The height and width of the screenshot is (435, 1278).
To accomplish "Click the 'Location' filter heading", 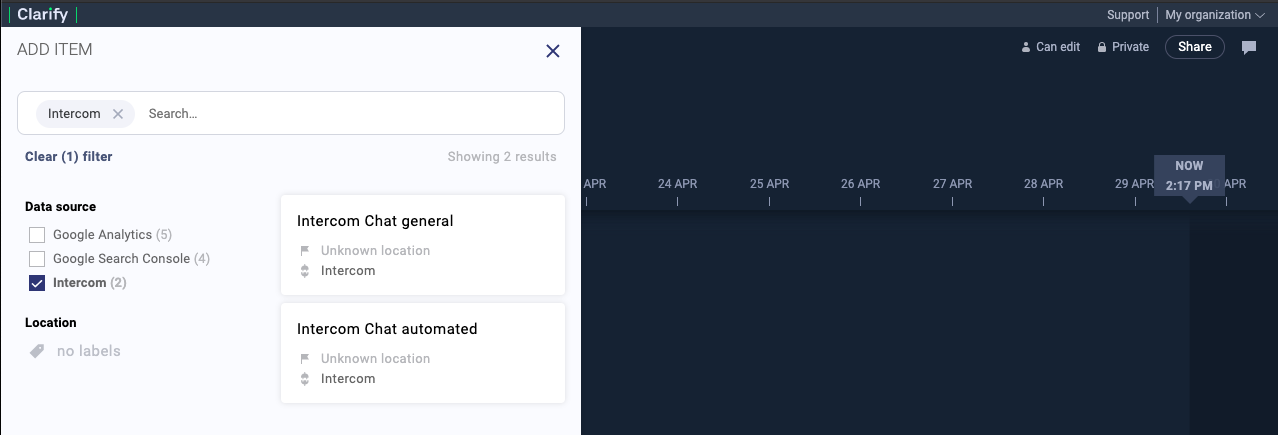I will coord(51,323).
